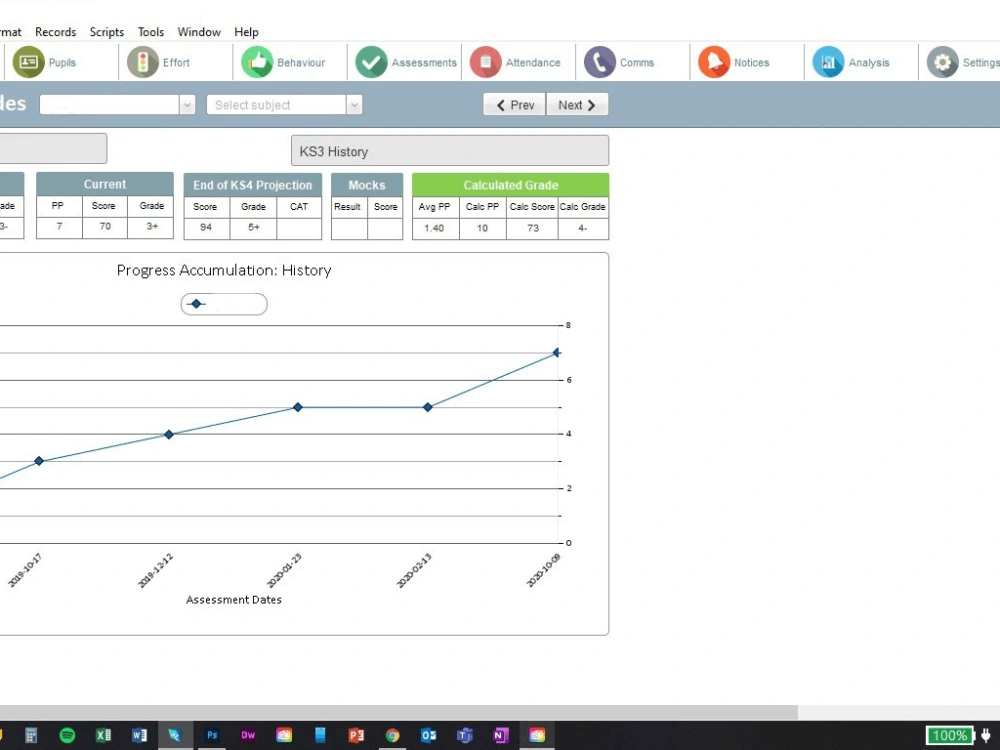Open Outlook from the taskbar
The height and width of the screenshot is (750, 1000).
(x=429, y=735)
